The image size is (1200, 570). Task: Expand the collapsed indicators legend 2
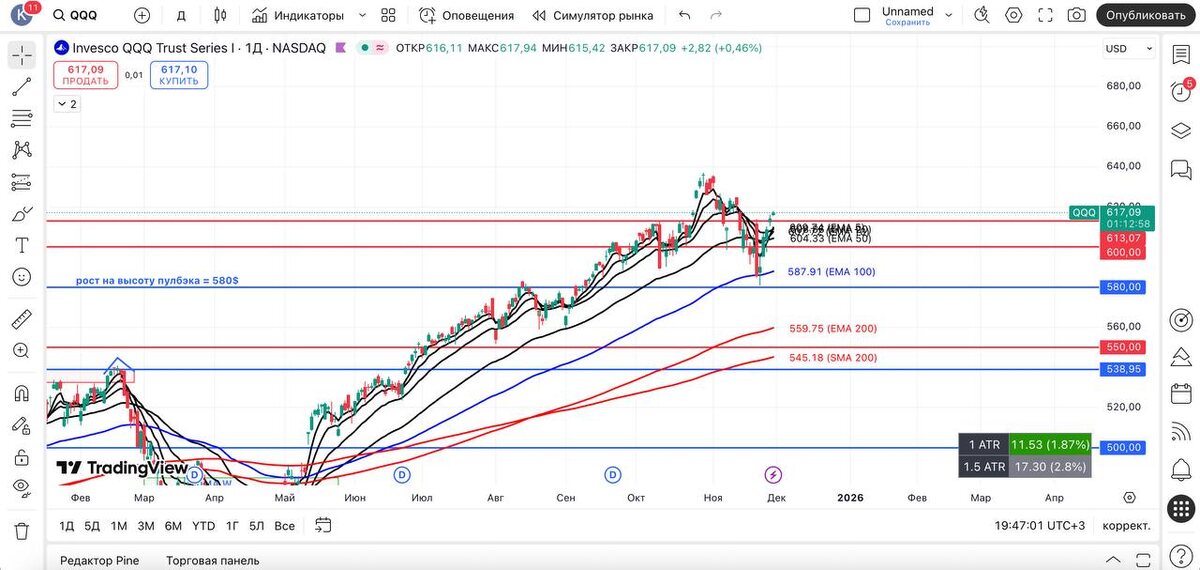coord(67,104)
